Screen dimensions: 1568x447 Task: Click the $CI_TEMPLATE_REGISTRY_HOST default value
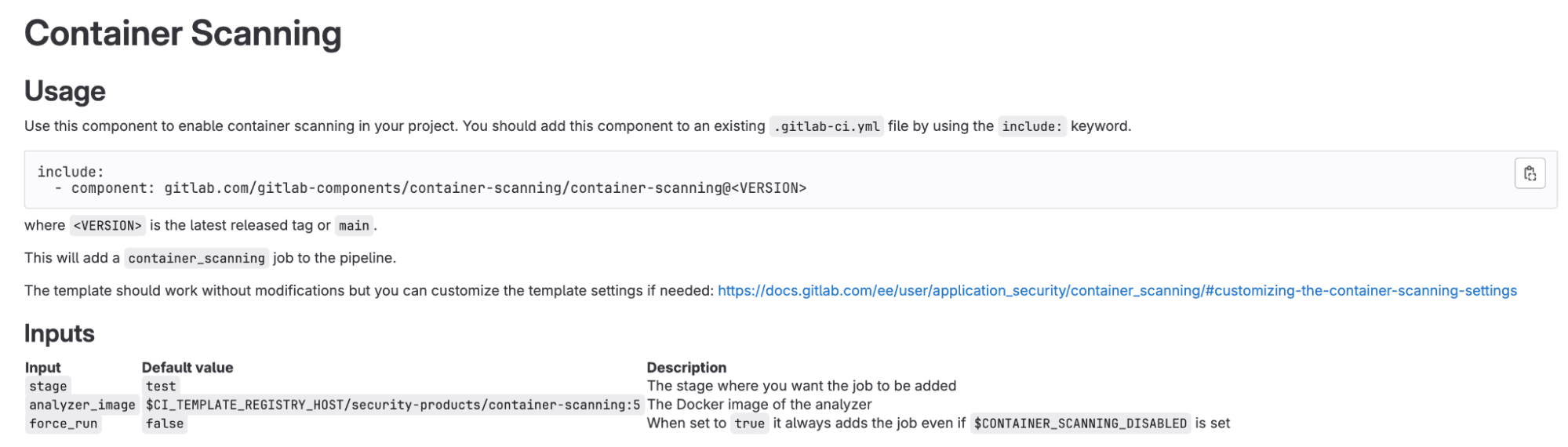tap(393, 405)
